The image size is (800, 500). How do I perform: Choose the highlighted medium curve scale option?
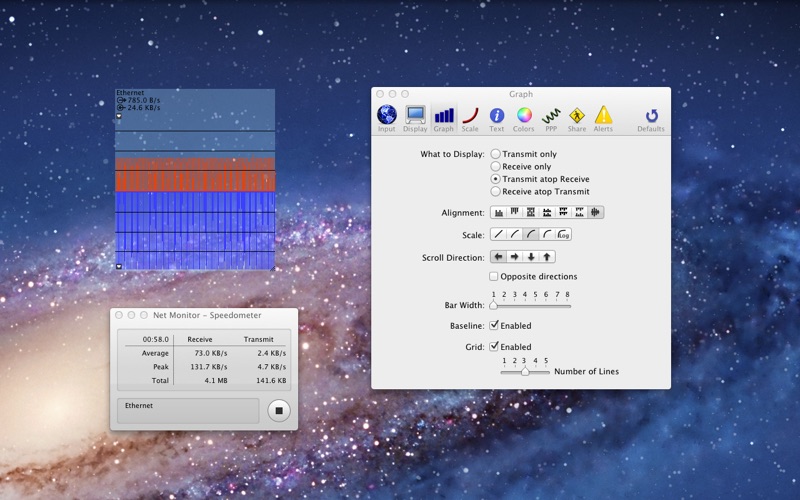coord(531,234)
